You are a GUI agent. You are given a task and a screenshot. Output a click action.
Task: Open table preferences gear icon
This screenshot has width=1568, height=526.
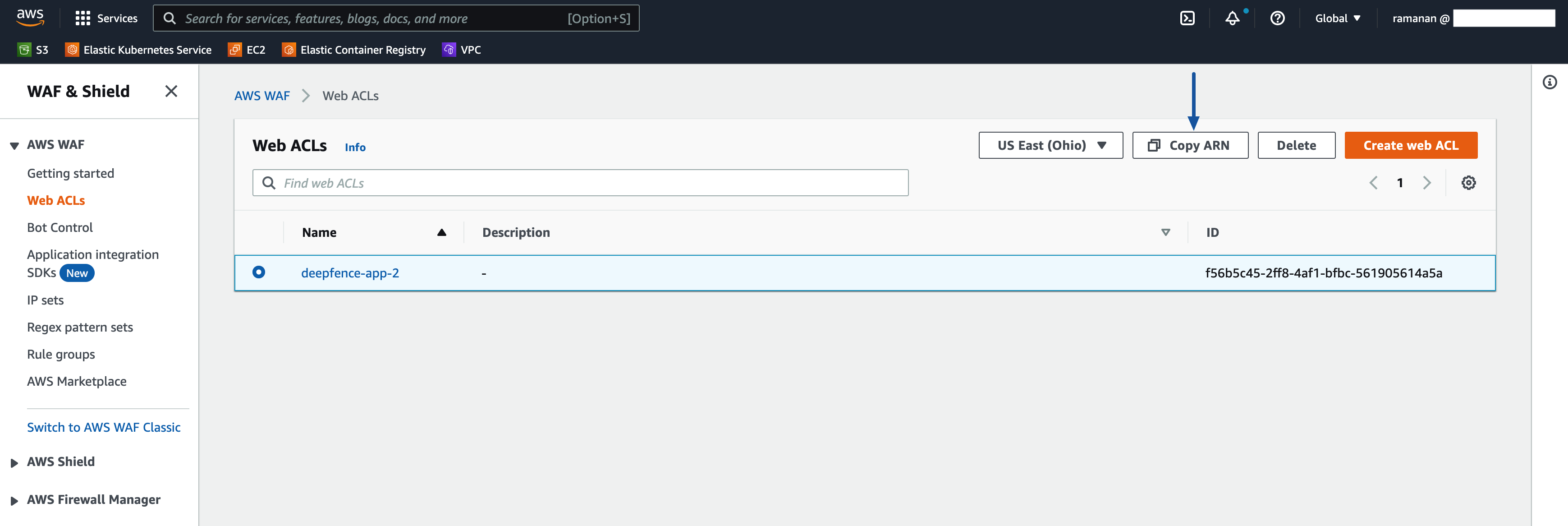[1468, 183]
